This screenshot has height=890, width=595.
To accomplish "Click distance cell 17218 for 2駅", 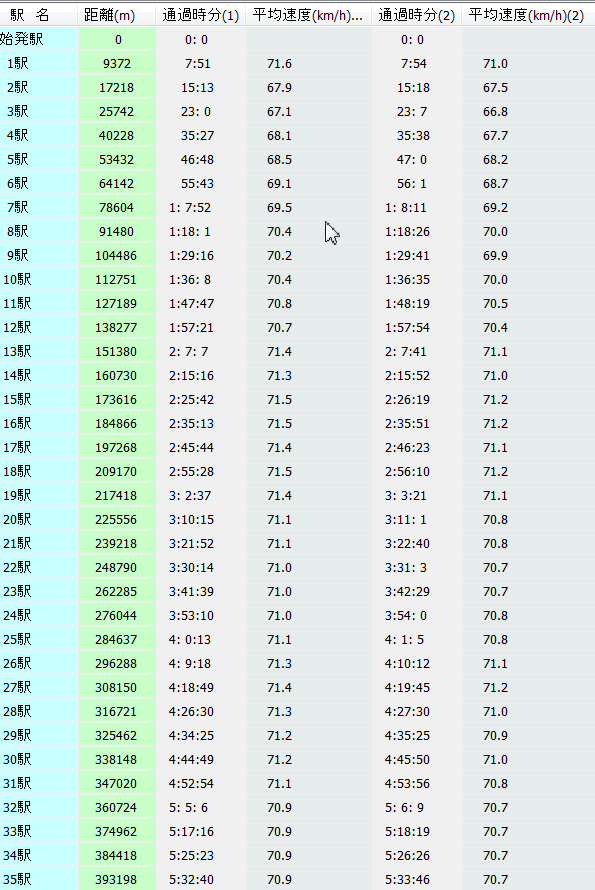I will [x=116, y=87].
